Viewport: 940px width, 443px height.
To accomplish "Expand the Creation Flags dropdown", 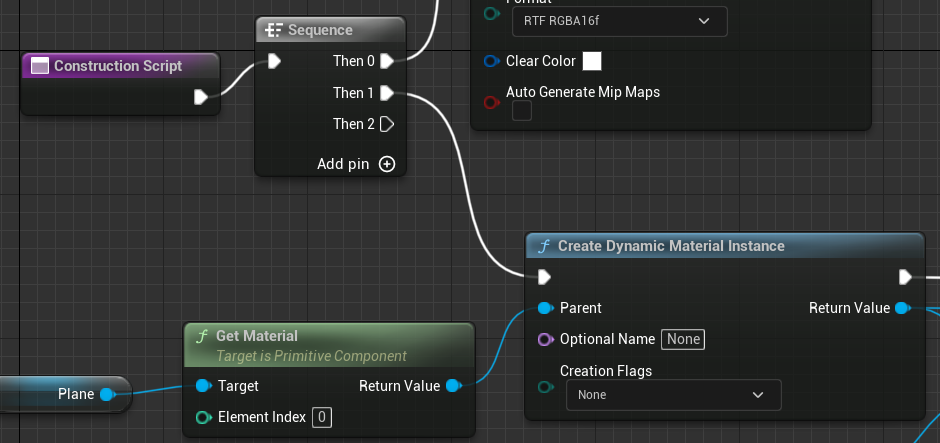I will coord(672,395).
